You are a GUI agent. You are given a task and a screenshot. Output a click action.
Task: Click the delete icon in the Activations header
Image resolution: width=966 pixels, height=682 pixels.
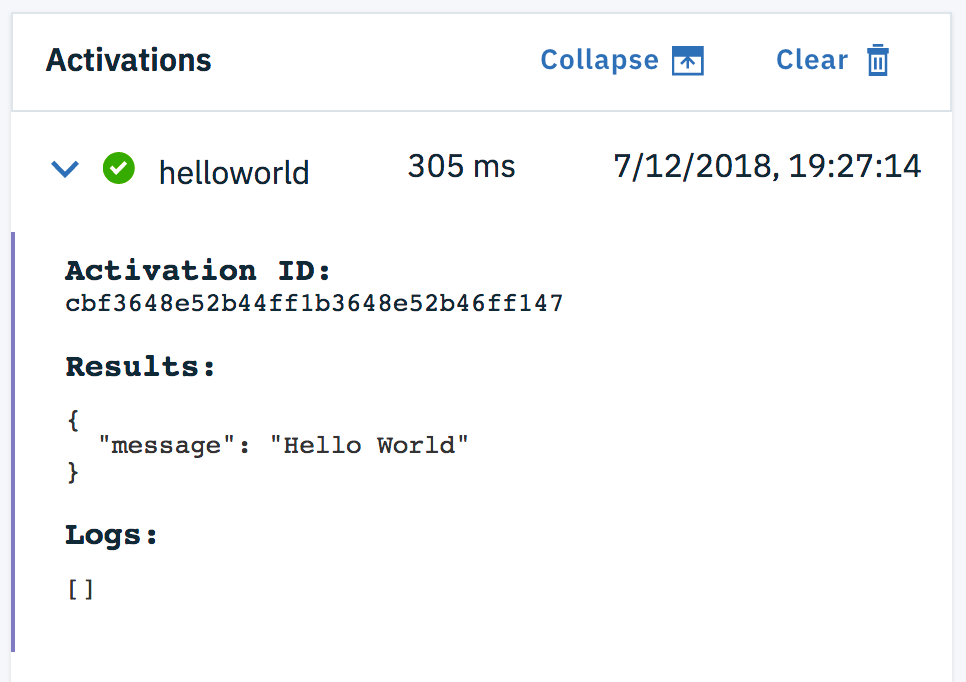[x=877, y=60]
